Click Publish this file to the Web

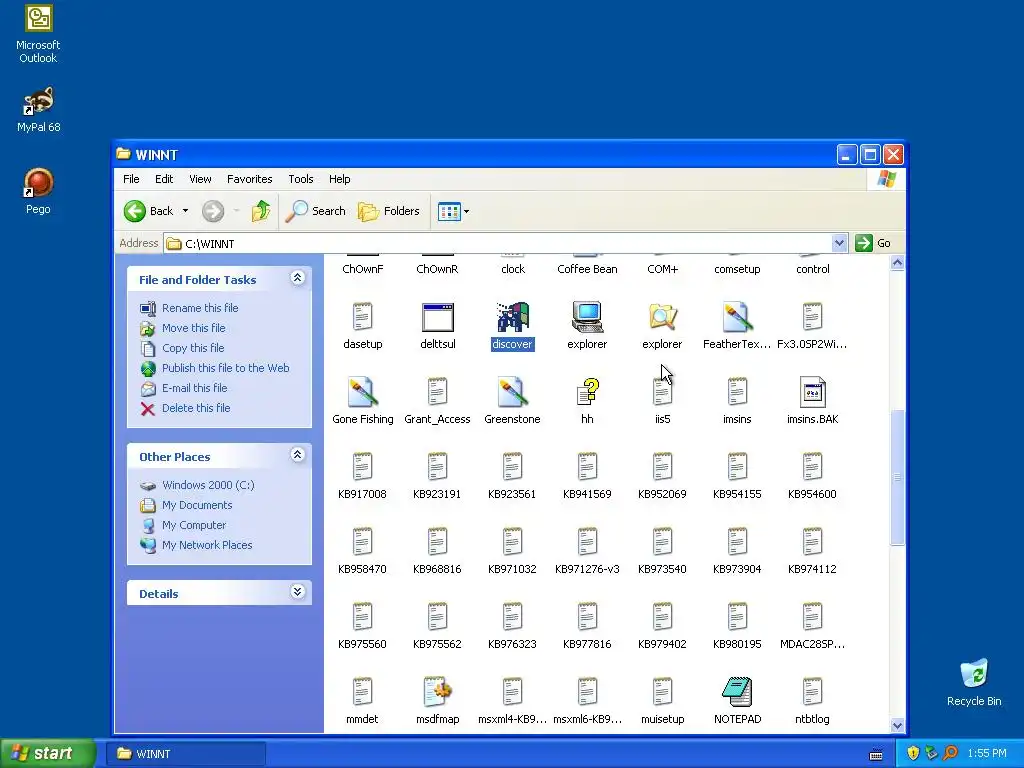(x=225, y=368)
